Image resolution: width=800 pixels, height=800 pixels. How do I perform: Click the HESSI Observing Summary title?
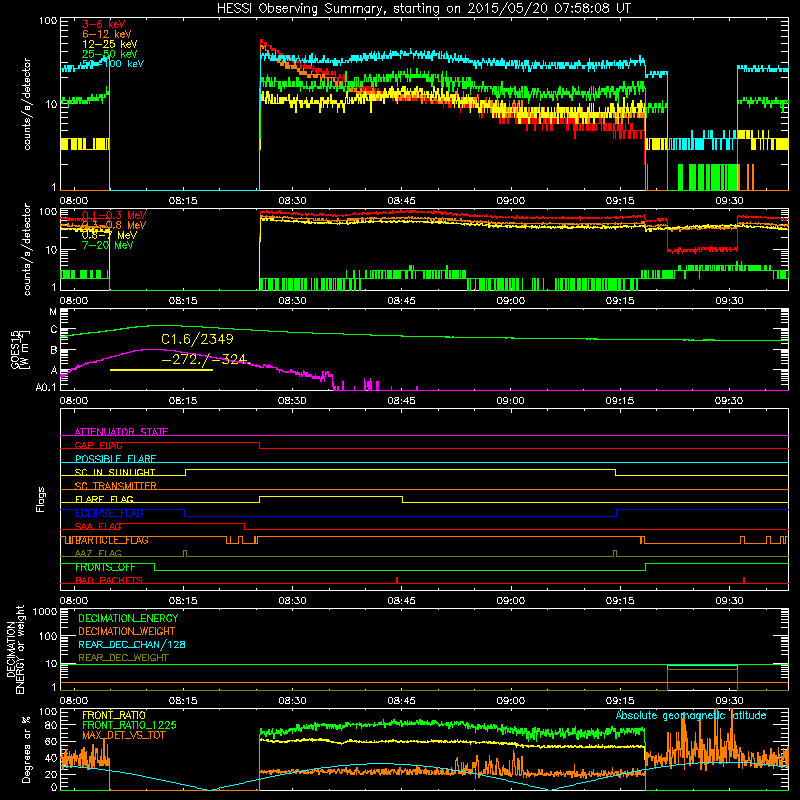424,8
